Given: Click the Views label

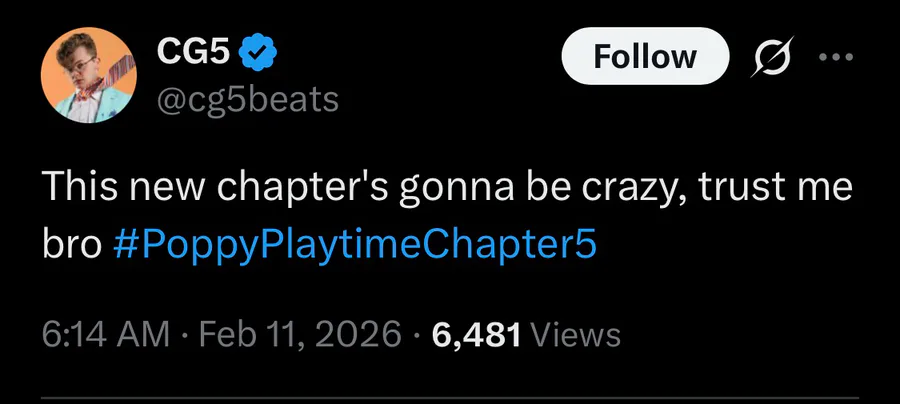Looking at the screenshot, I should click(x=574, y=335).
